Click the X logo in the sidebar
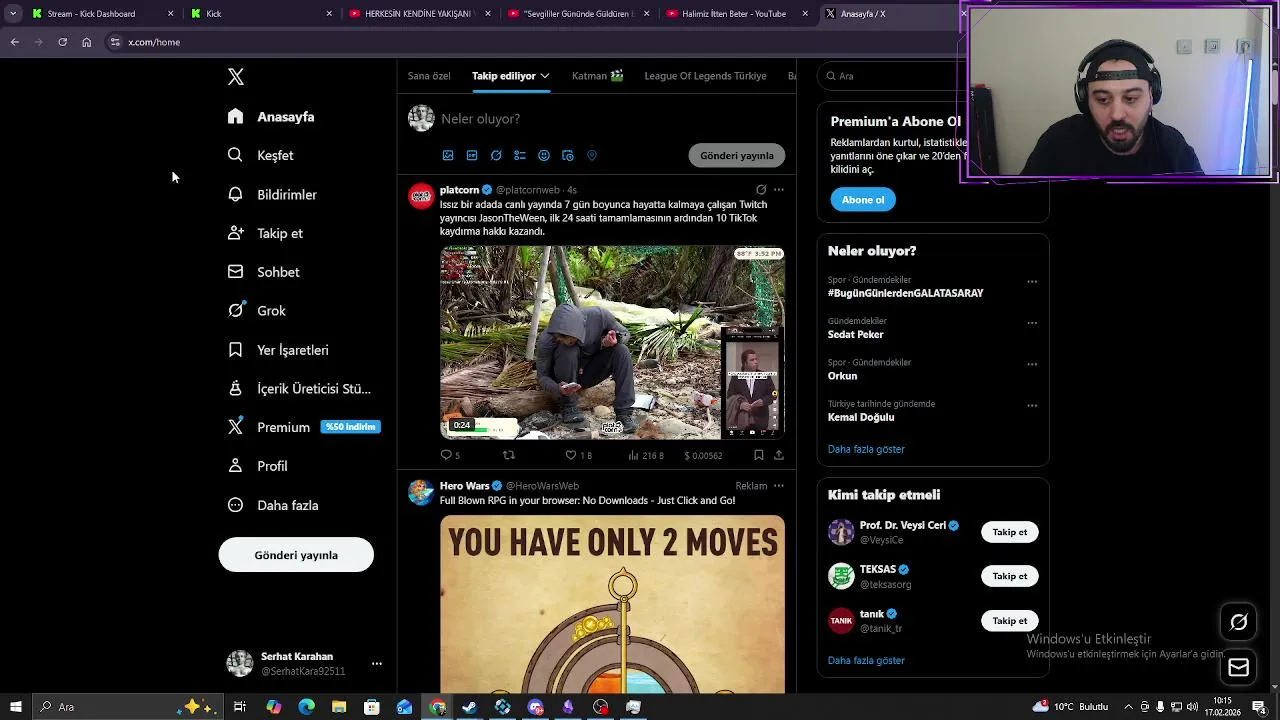This screenshot has width=1280, height=720. pos(236,77)
